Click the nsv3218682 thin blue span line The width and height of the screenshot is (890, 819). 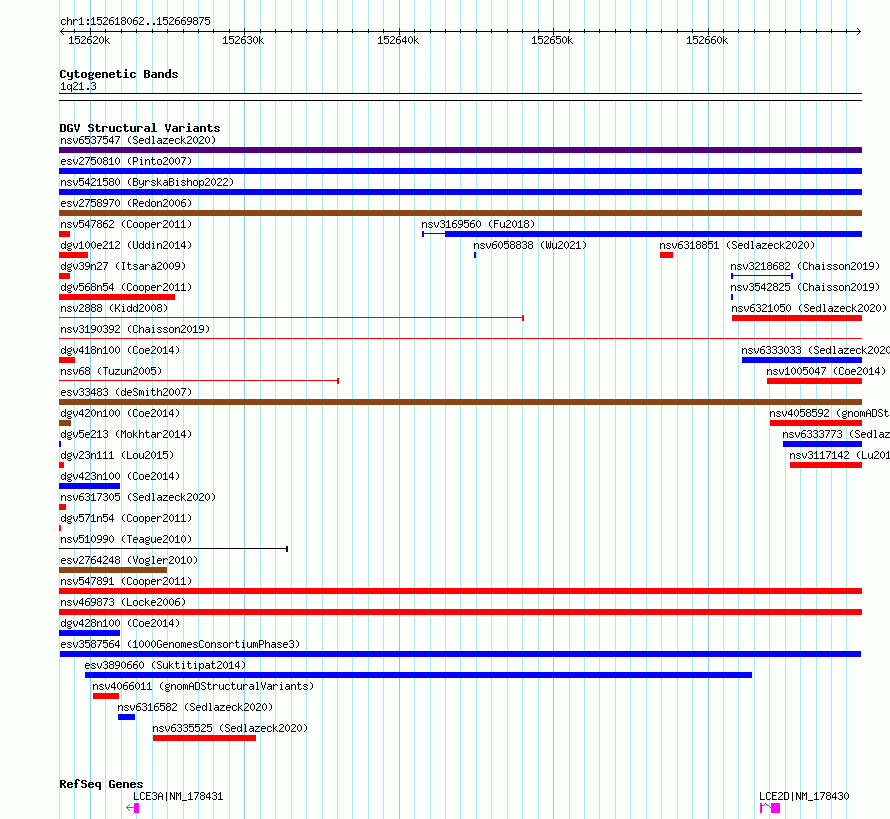(x=762, y=276)
